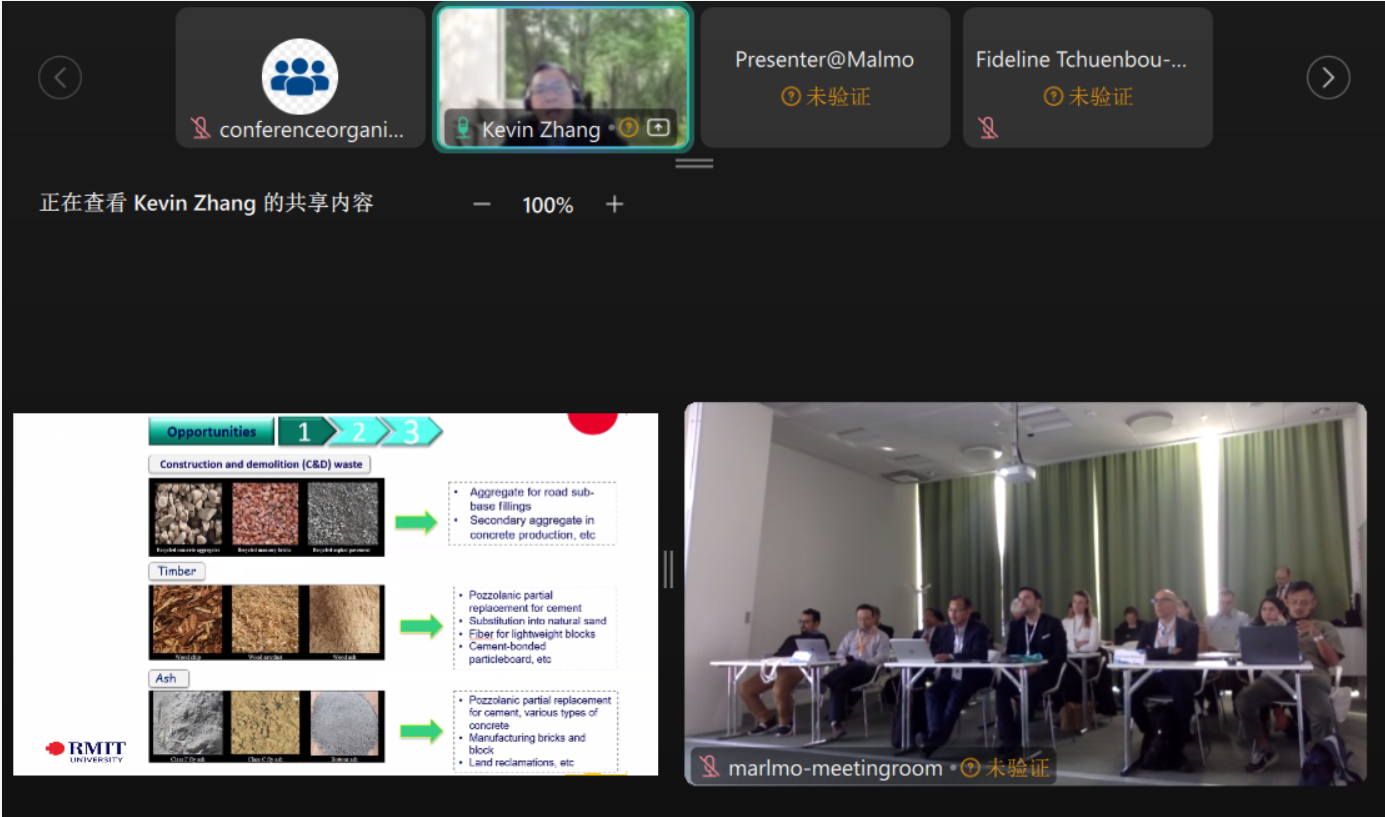The width and height of the screenshot is (1385, 817).
Task: Select Kevin Zhang's video thumbnail
Action: tap(563, 60)
